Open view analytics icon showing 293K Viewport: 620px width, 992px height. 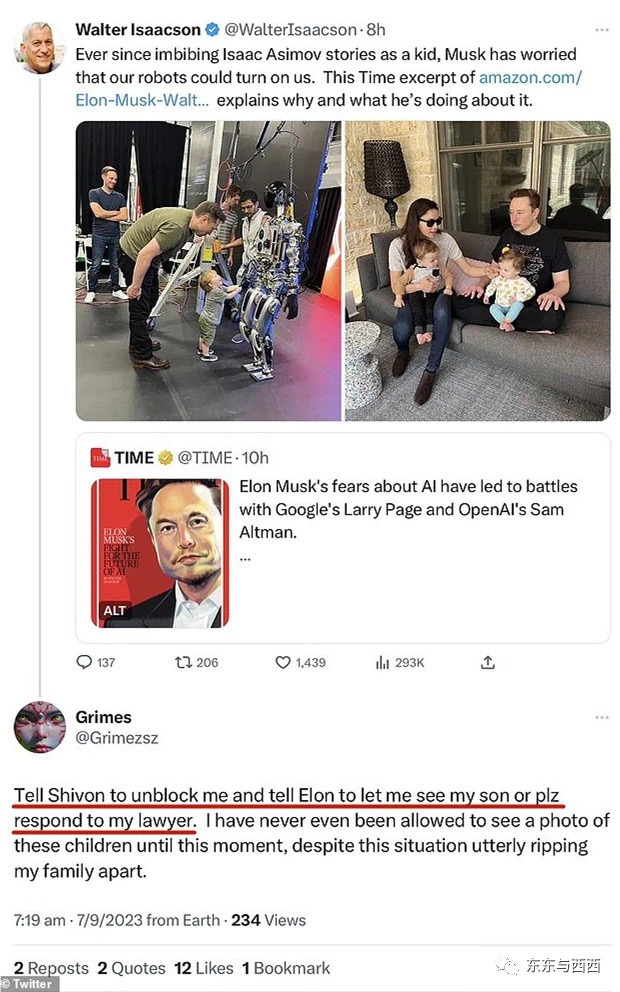[x=382, y=662]
